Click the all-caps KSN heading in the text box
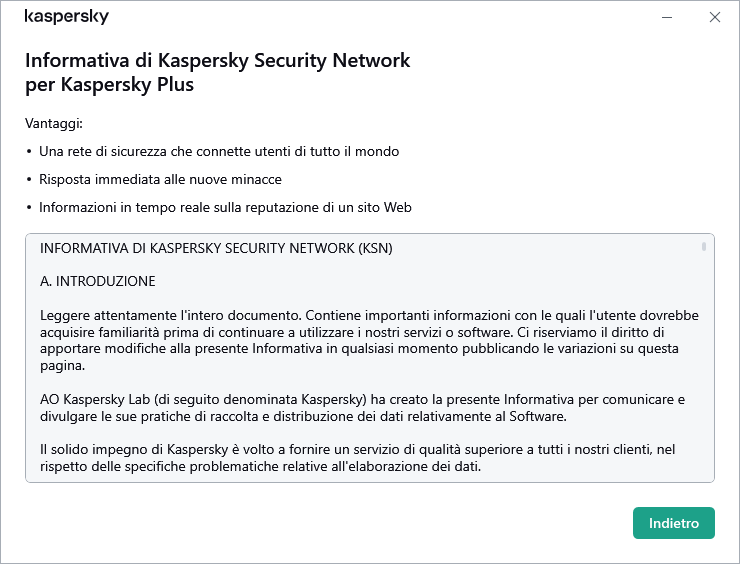Image resolution: width=740 pixels, height=564 pixels. click(x=216, y=248)
